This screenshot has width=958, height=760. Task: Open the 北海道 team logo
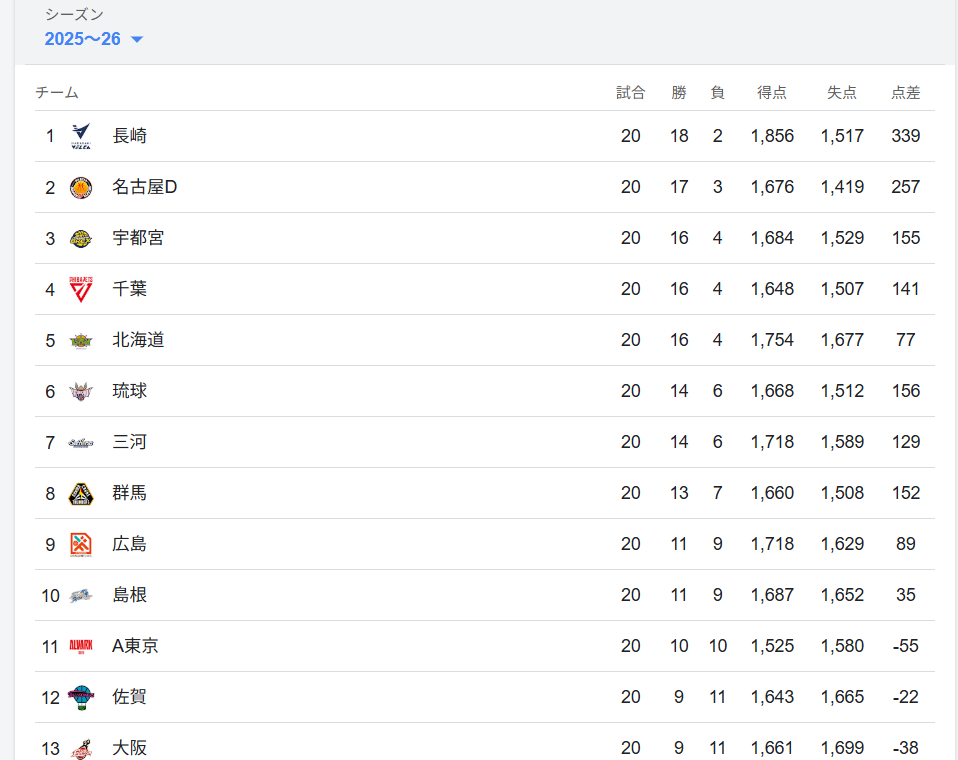81,340
